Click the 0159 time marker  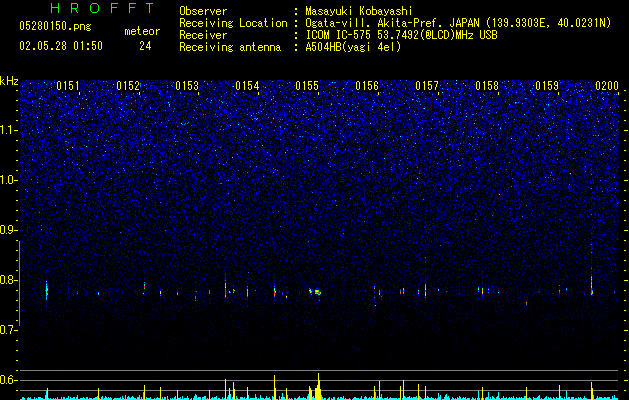point(547,86)
